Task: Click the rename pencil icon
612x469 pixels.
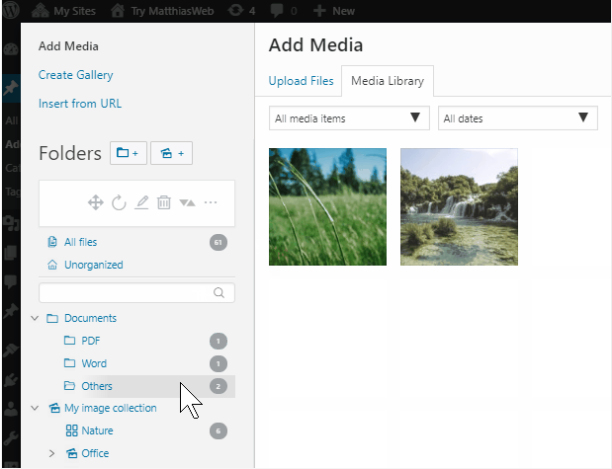Action: click(x=141, y=203)
